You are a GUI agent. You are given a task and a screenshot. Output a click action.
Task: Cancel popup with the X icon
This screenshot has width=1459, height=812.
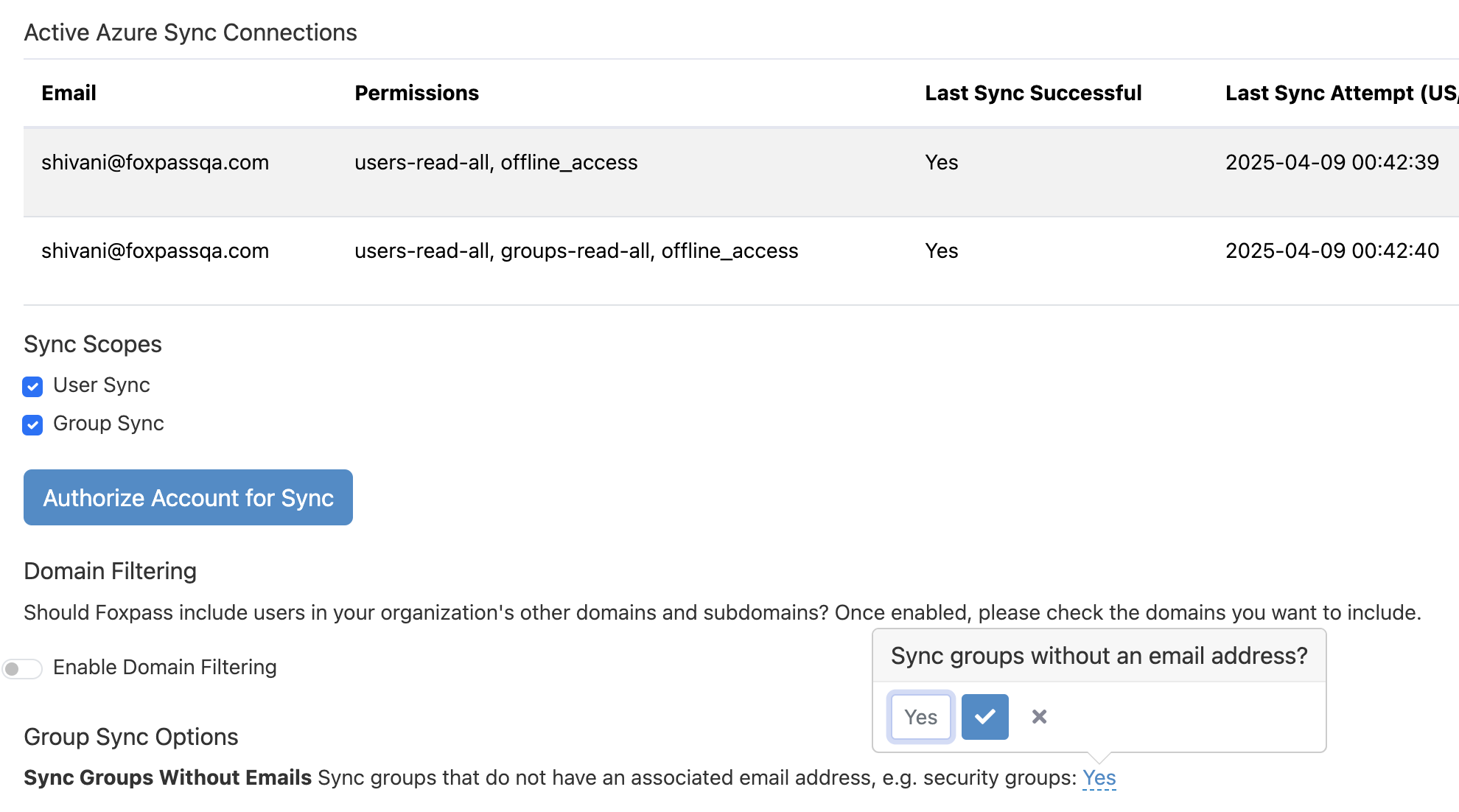[x=1039, y=717]
